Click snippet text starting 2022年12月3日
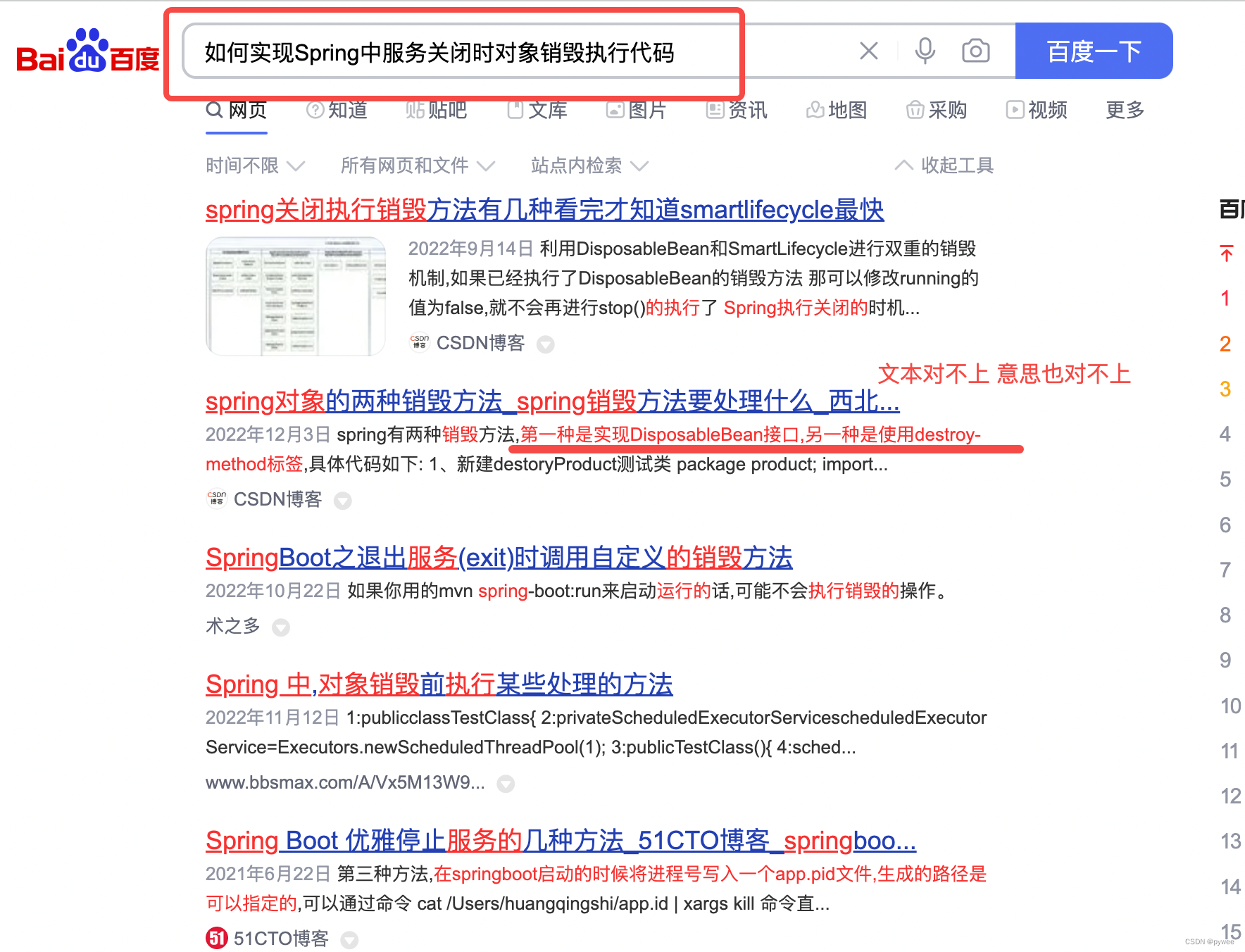 point(593,449)
